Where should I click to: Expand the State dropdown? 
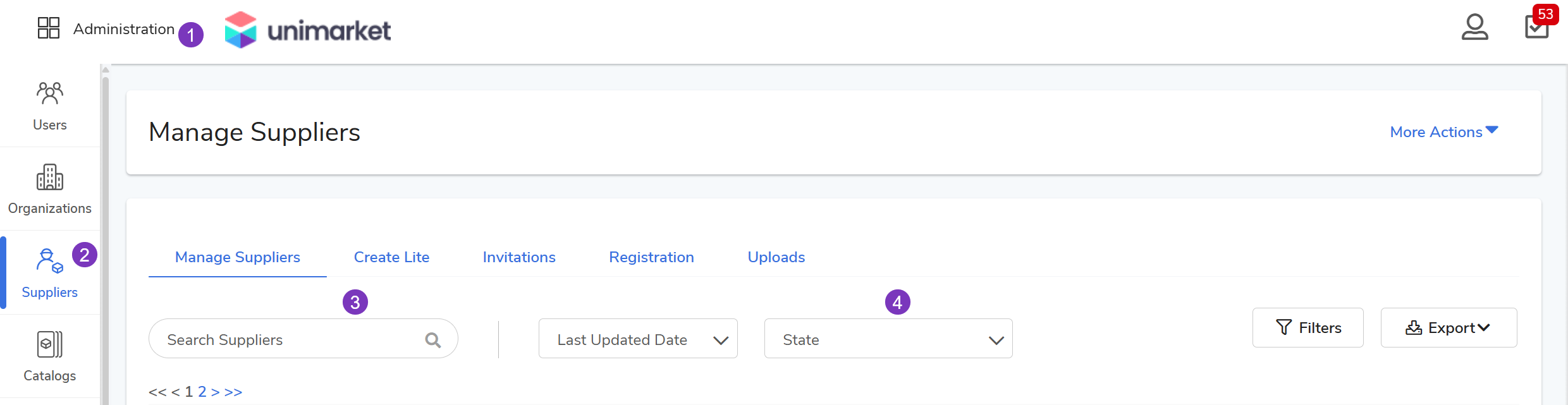[888, 339]
